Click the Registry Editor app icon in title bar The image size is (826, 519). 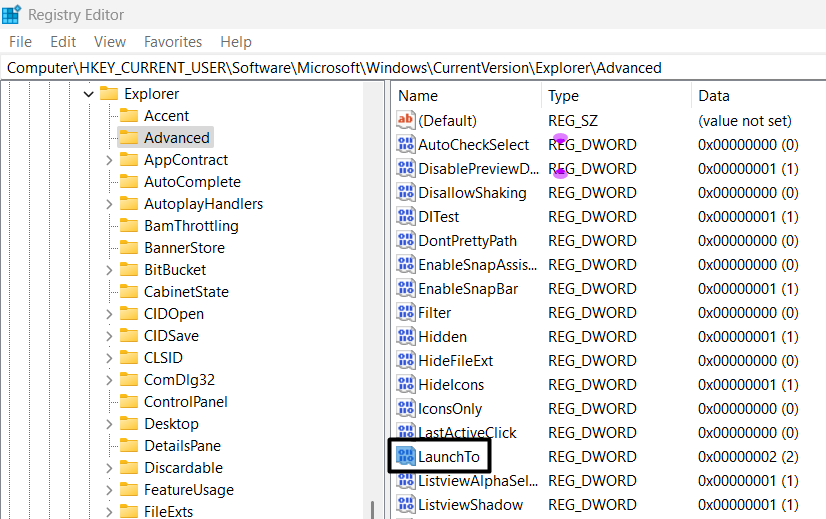point(13,15)
